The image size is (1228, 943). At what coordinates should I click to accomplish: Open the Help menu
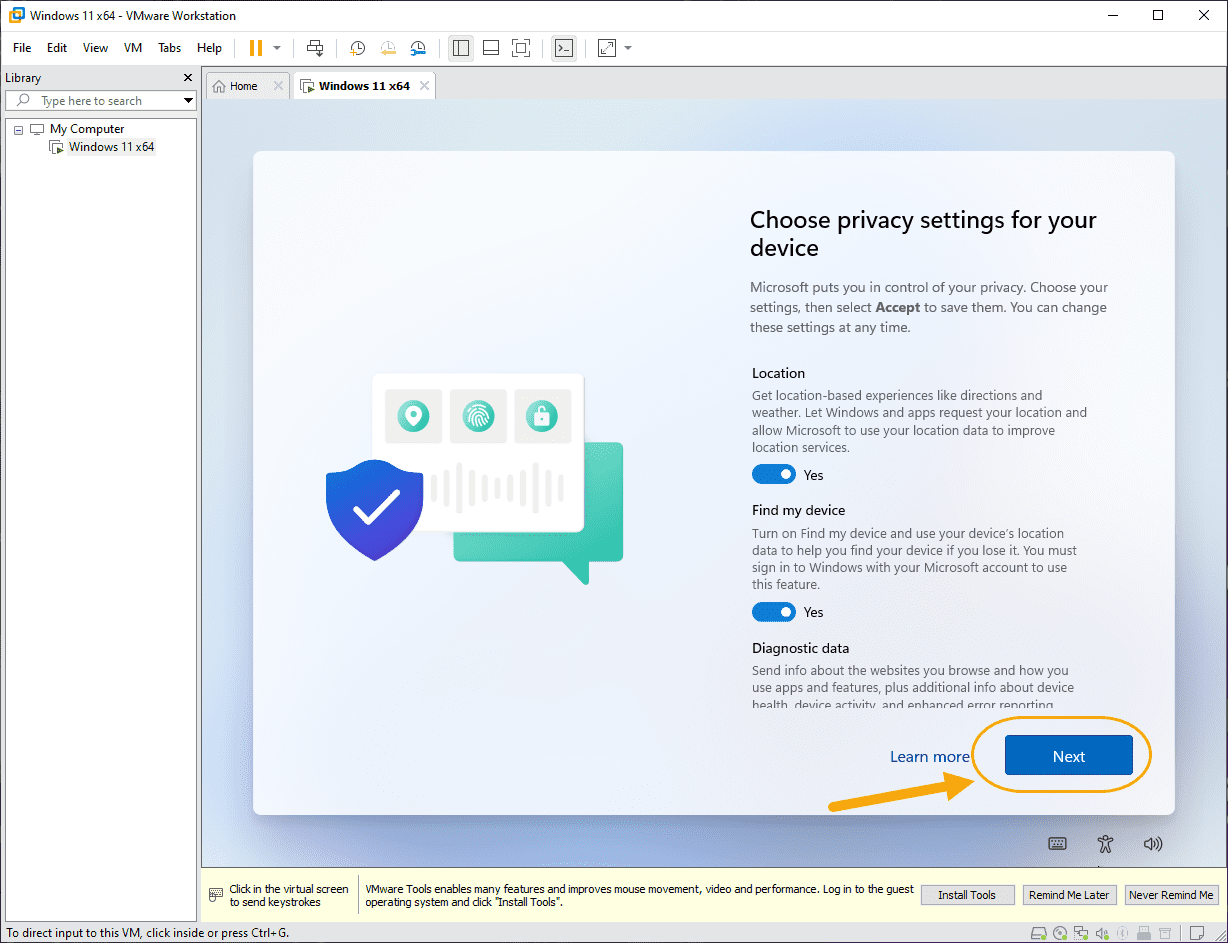point(210,48)
